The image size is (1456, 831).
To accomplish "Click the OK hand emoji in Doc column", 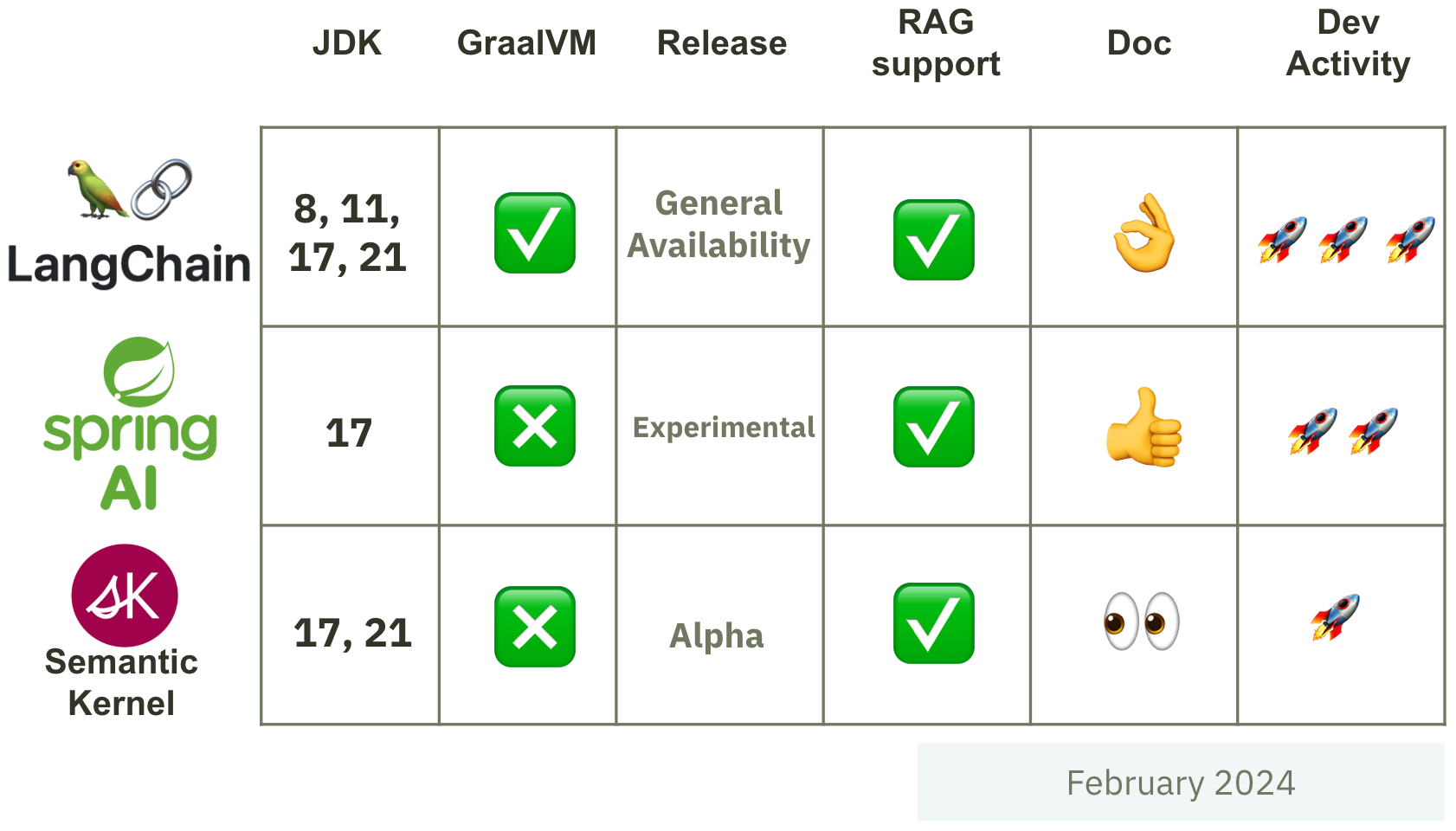I will [1144, 233].
